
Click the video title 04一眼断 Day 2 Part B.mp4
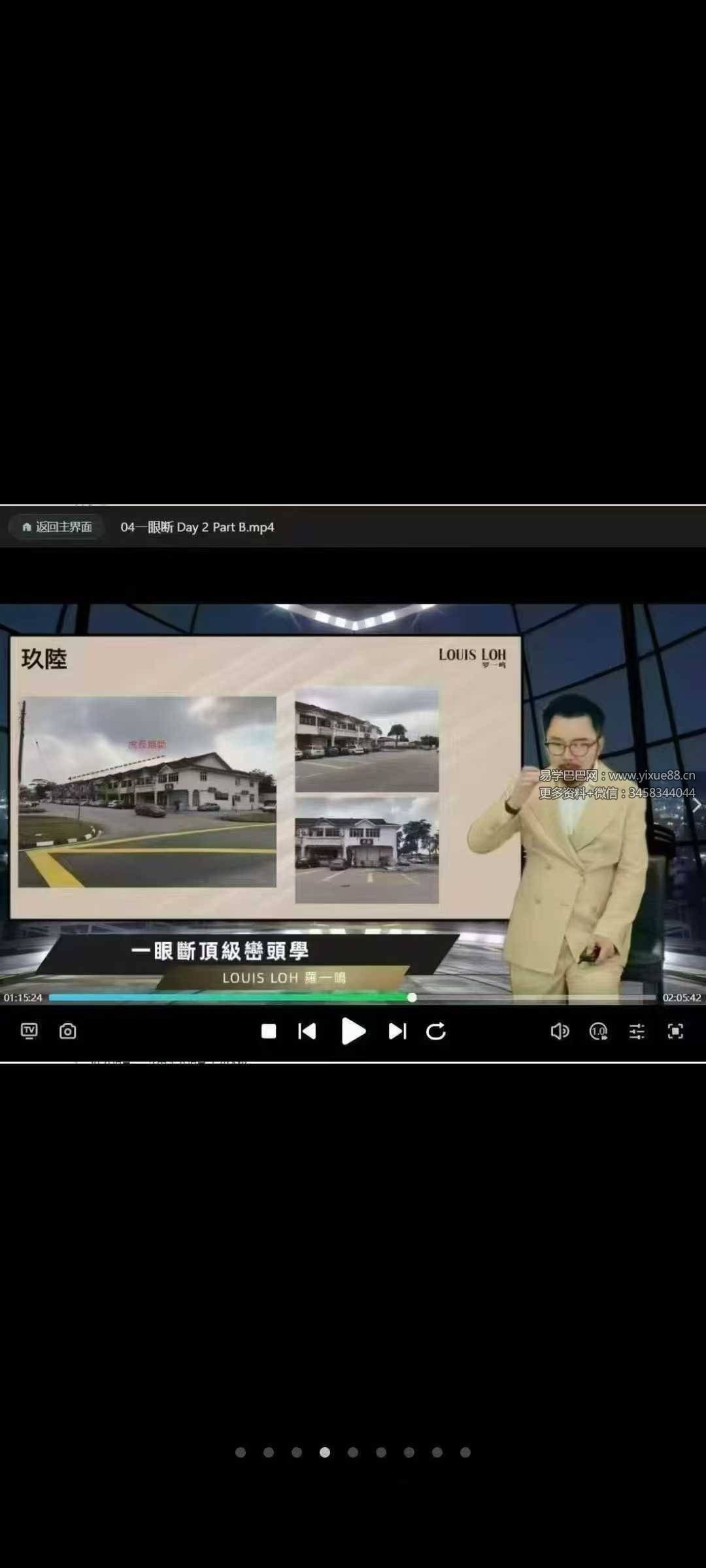(197, 527)
